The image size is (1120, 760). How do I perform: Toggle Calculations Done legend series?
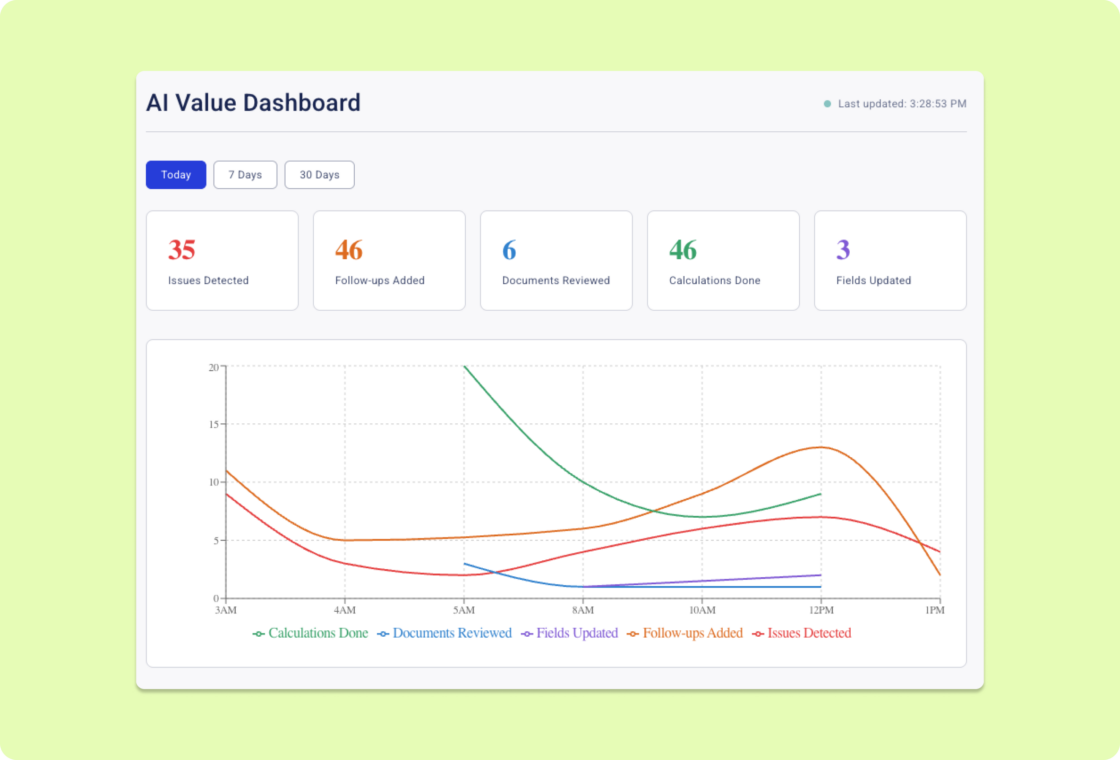pos(310,633)
